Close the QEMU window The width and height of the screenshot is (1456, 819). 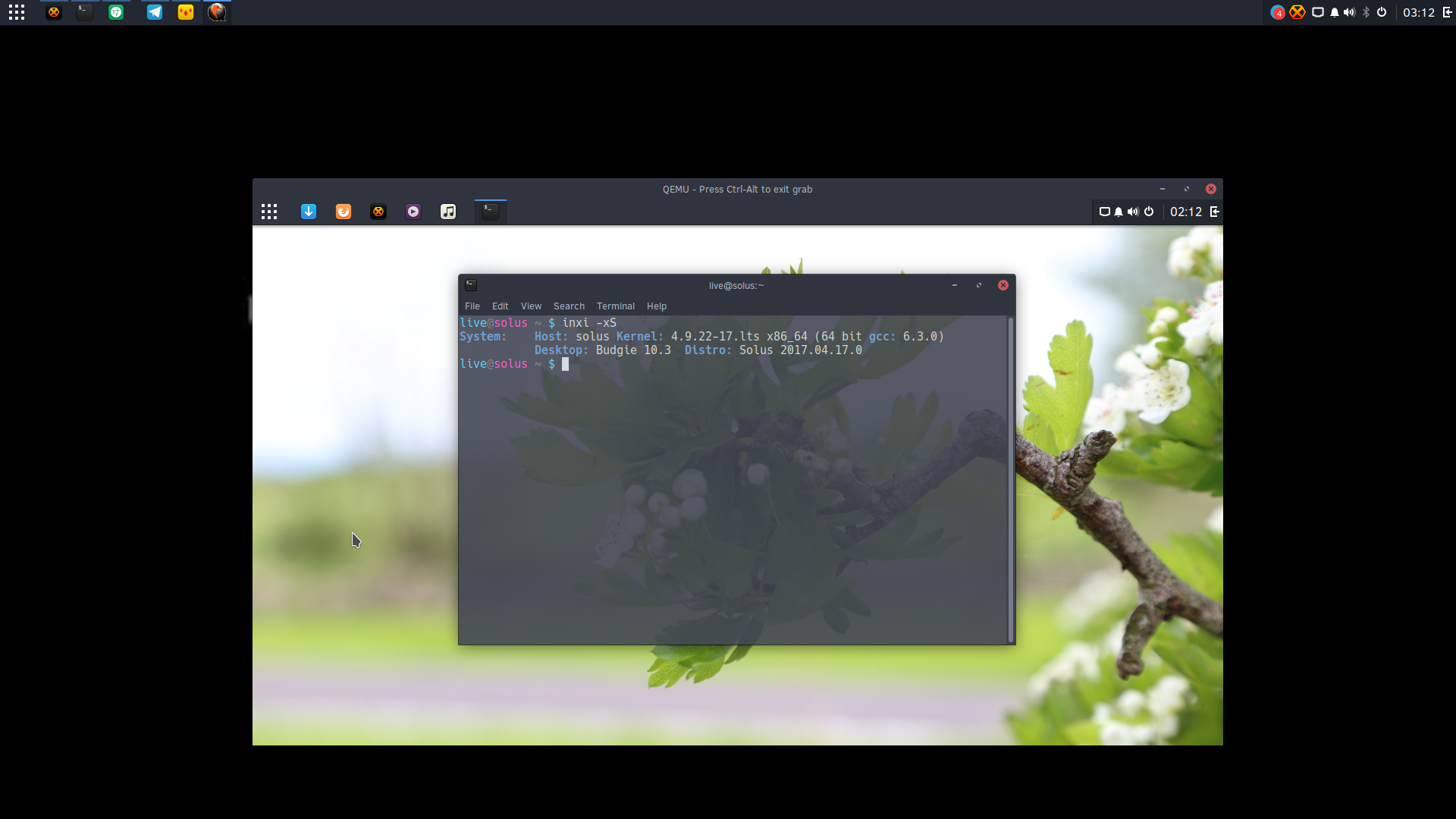pos(1211,189)
